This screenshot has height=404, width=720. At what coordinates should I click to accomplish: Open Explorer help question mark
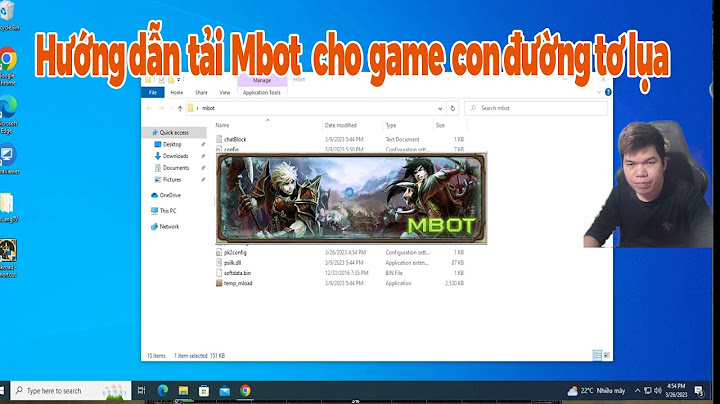(x=608, y=92)
